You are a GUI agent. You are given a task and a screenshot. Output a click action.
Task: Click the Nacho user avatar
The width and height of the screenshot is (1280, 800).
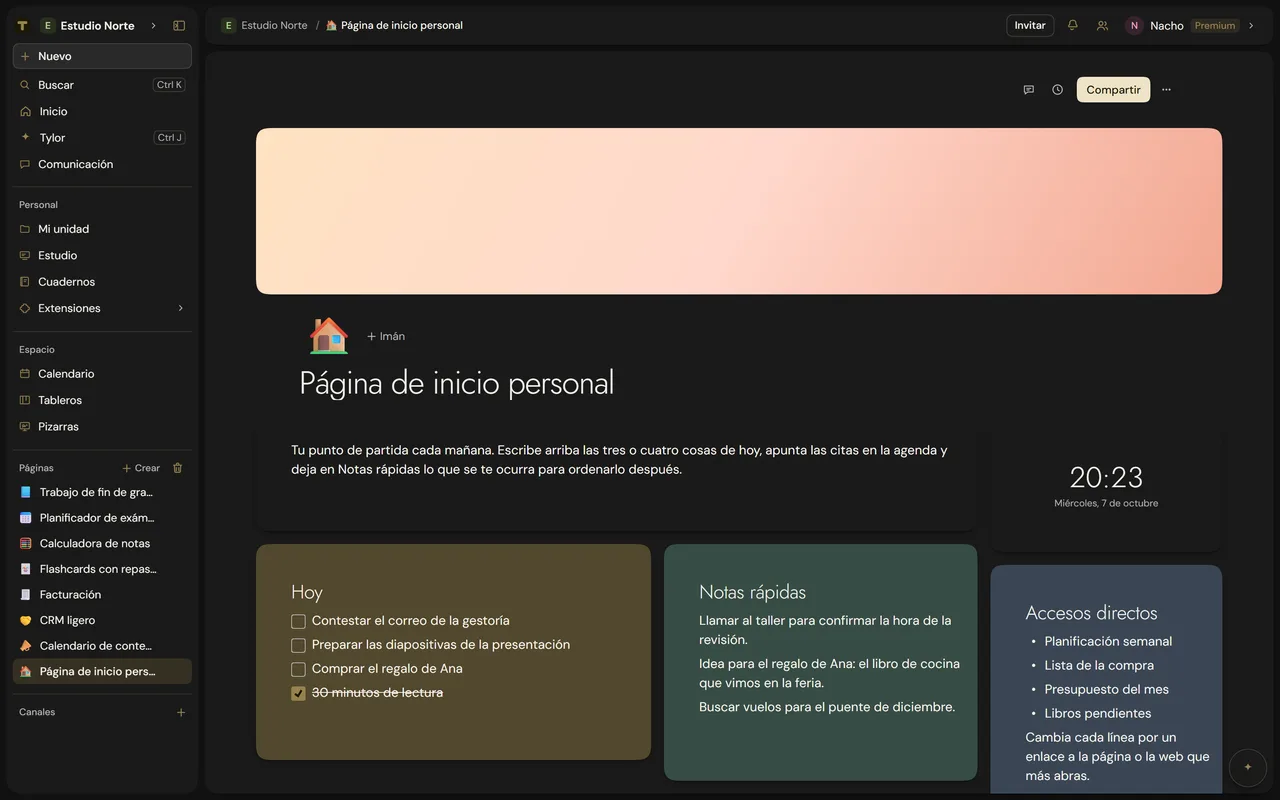[1134, 26]
